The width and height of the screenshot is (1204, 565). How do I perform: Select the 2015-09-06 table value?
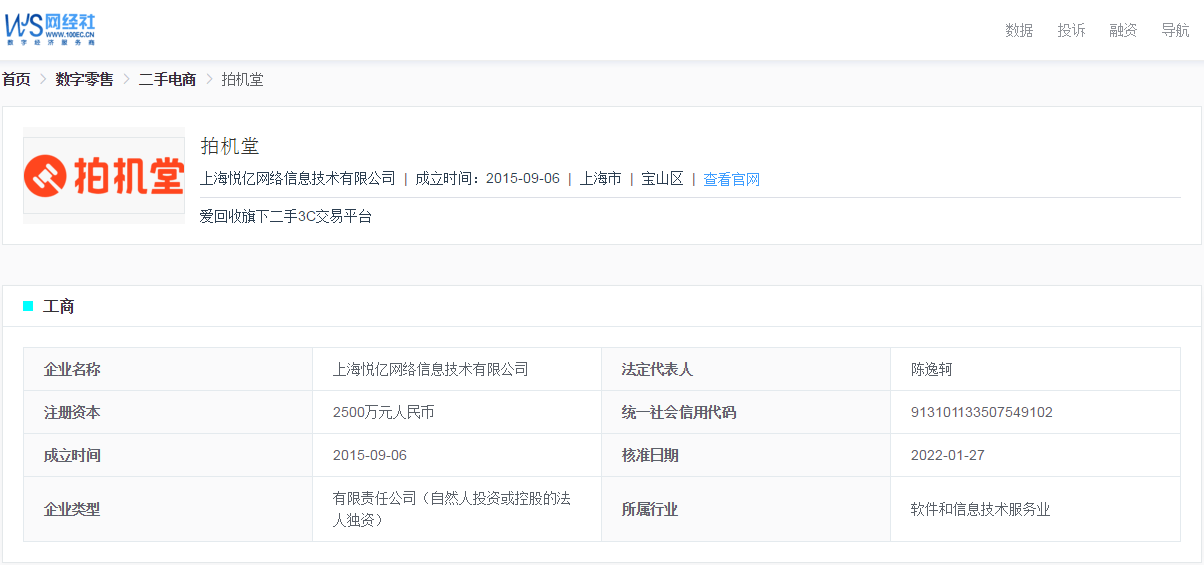[370, 455]
